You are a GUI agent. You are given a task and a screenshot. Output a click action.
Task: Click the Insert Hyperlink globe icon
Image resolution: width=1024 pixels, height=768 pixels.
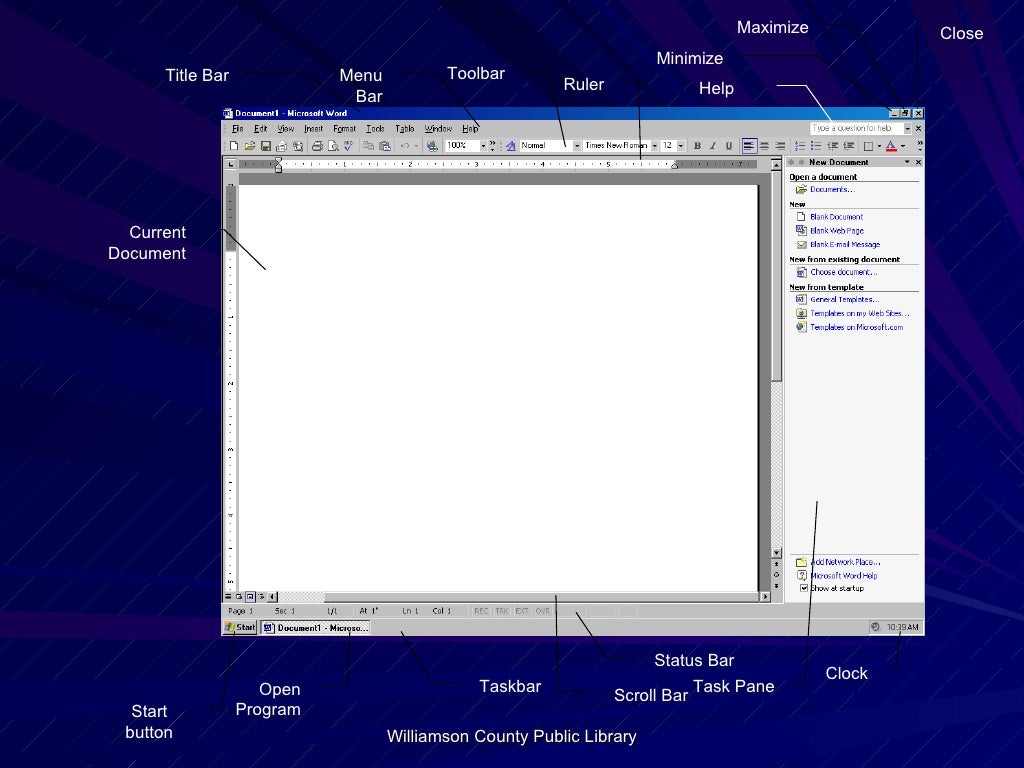[x=432, y=146]
